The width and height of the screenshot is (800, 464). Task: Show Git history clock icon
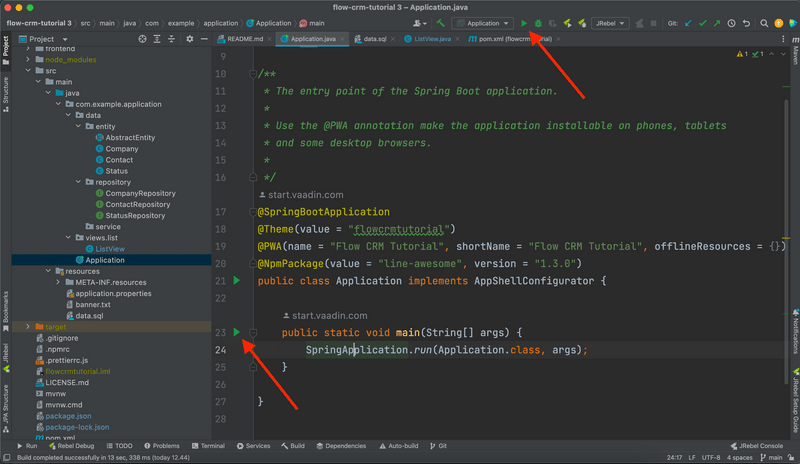click(732, 23)
